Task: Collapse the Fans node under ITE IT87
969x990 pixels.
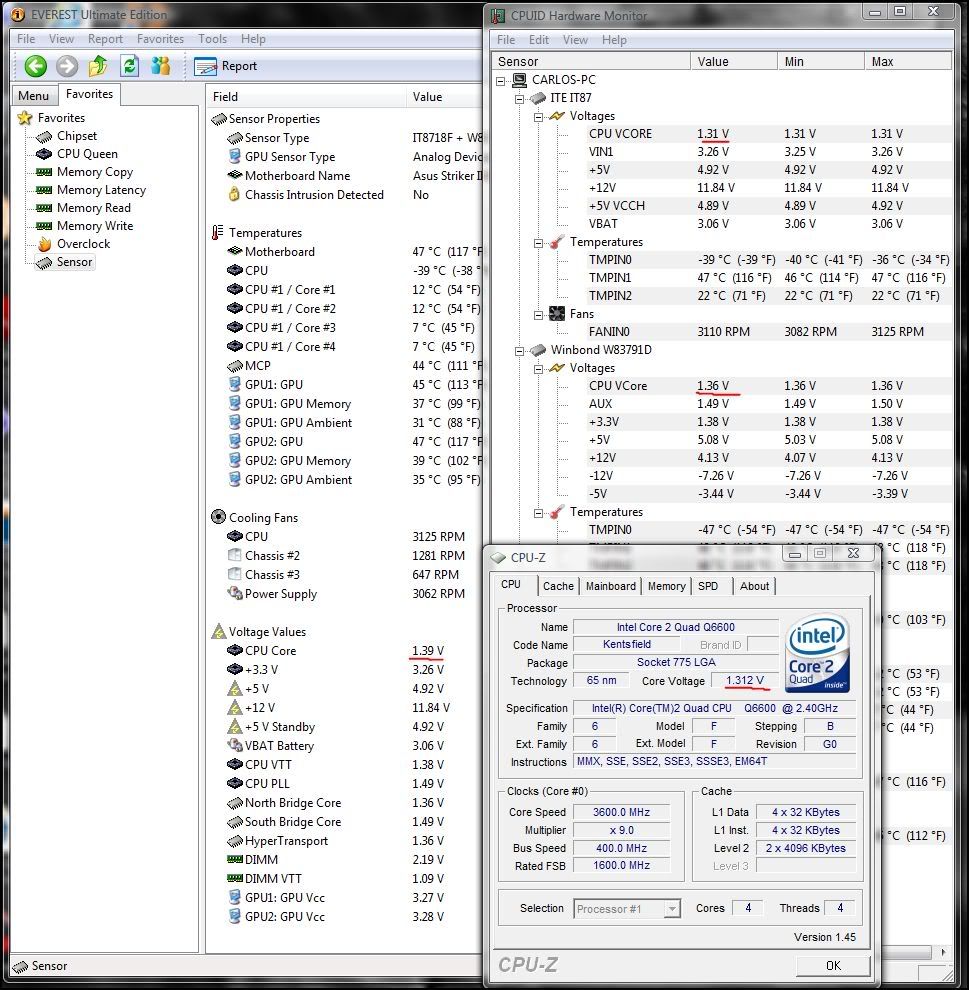Action: point(538,315)
